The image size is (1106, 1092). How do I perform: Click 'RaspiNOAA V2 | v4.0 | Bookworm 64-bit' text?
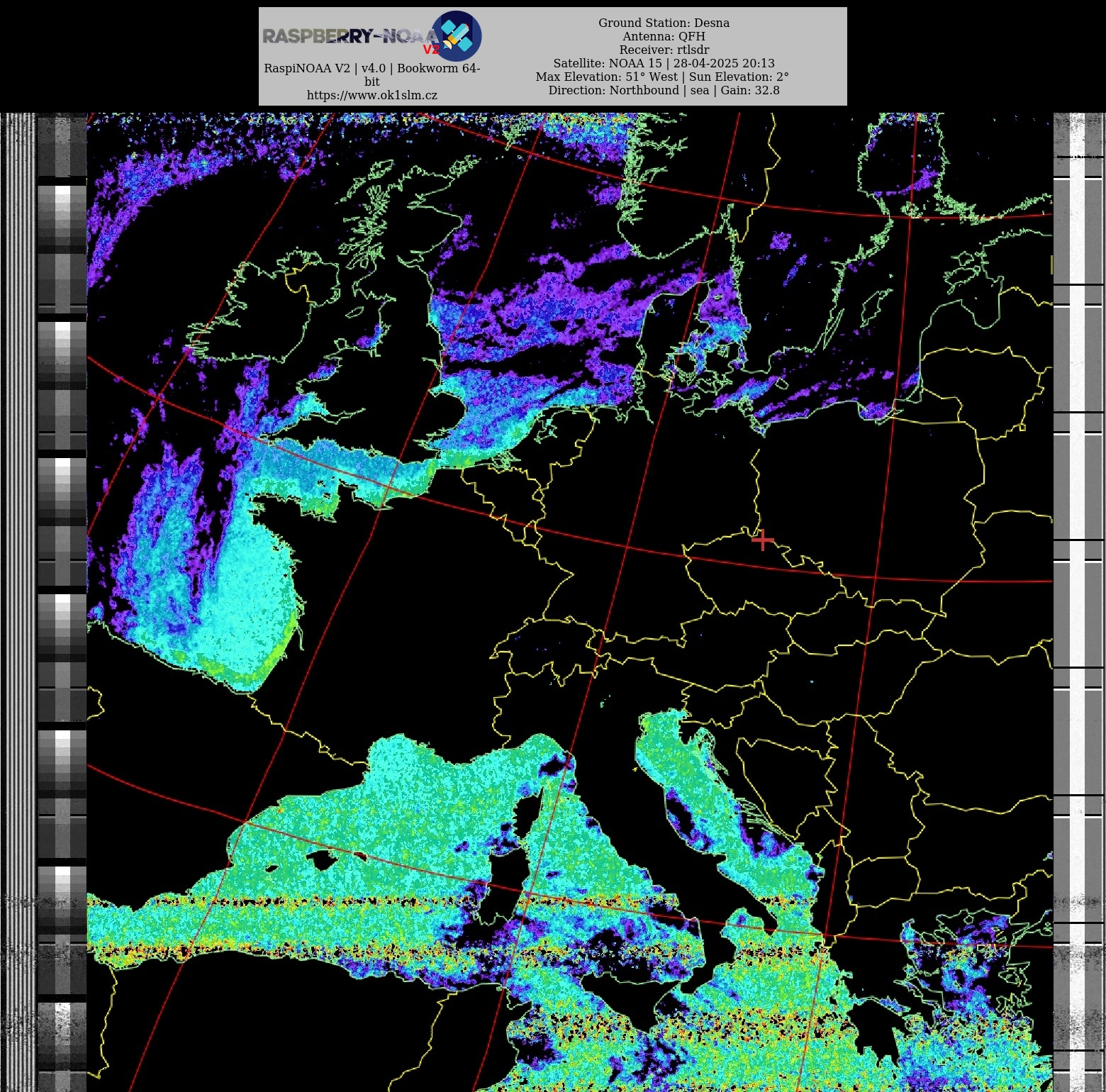click(372, 74)
